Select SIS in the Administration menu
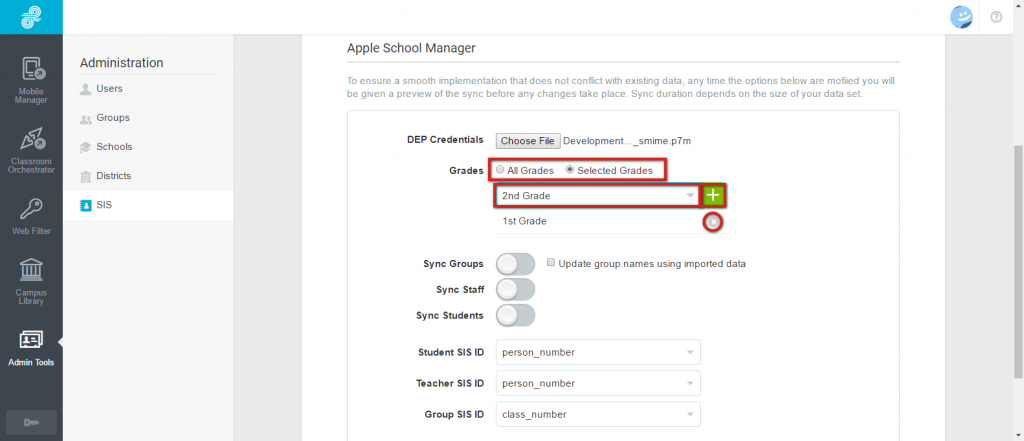 click(148, 205)
